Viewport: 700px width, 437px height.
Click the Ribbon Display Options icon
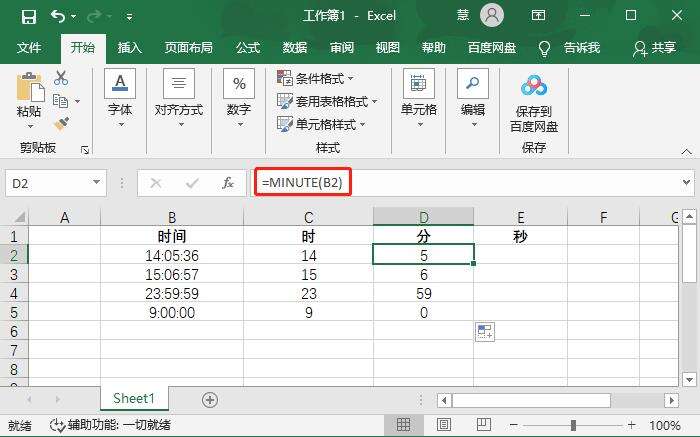[x=538, y=16]
